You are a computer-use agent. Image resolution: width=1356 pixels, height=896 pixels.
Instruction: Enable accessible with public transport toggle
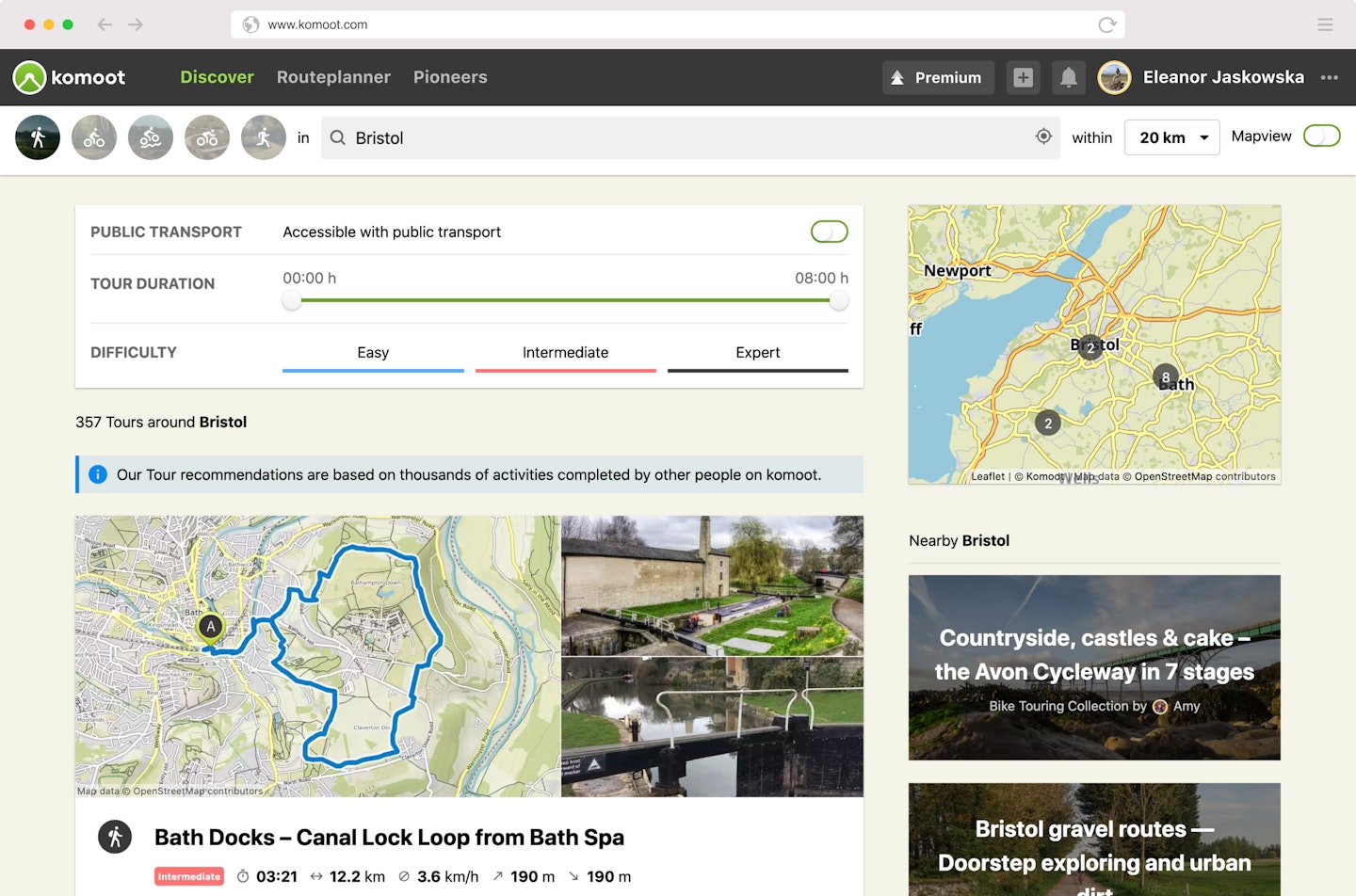tap(830, 232)
